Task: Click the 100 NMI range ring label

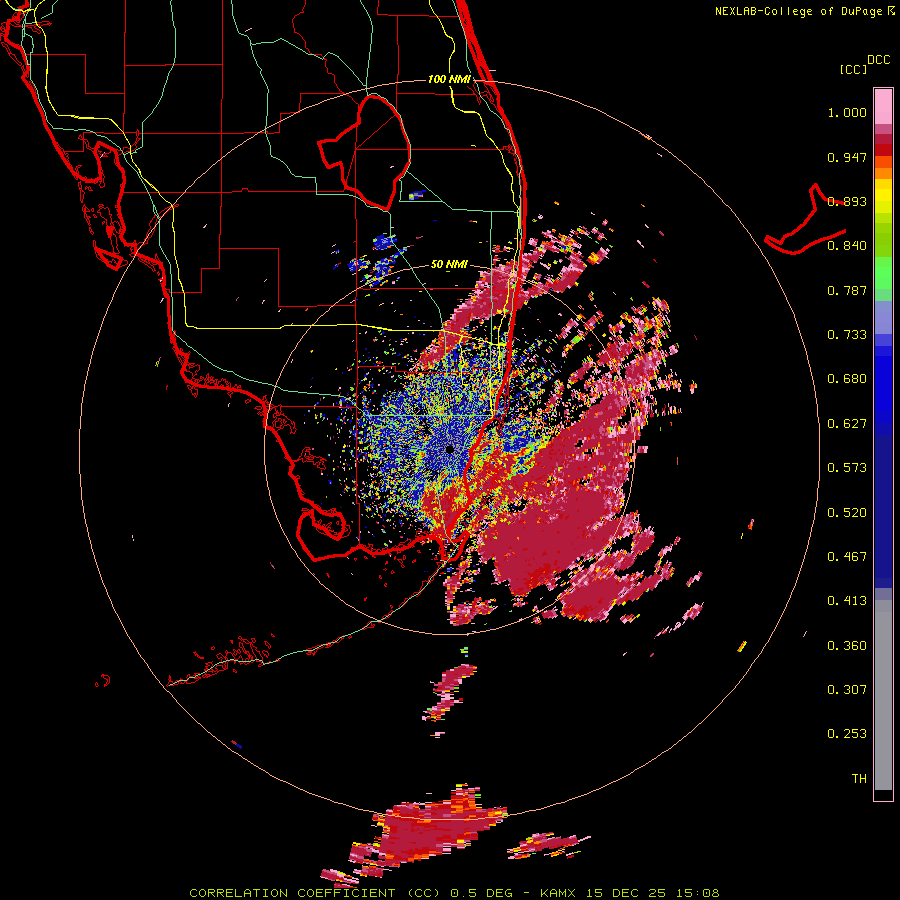Action: 449,79
